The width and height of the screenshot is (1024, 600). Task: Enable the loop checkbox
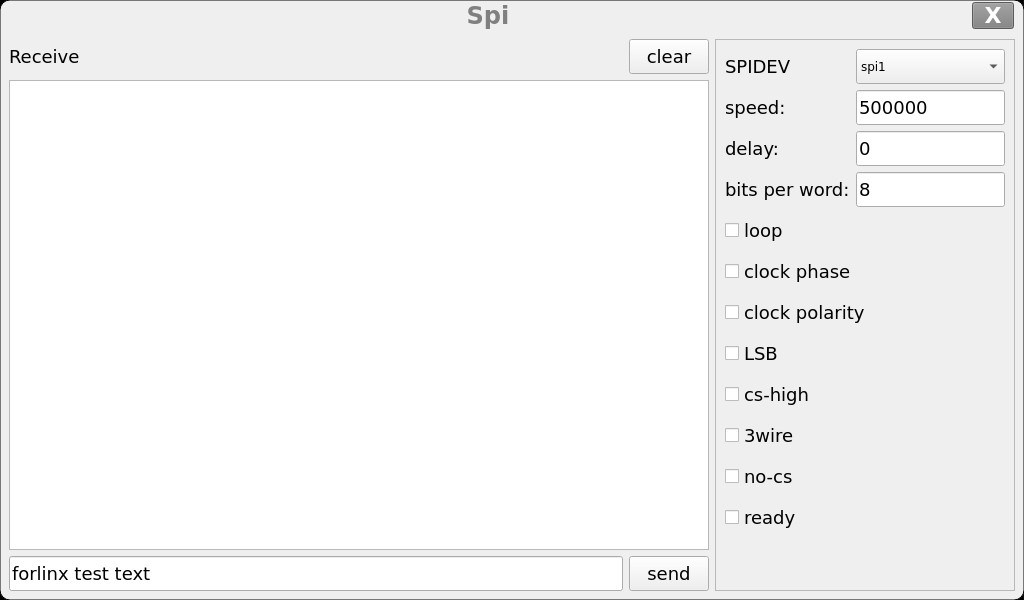click(732, 231)
